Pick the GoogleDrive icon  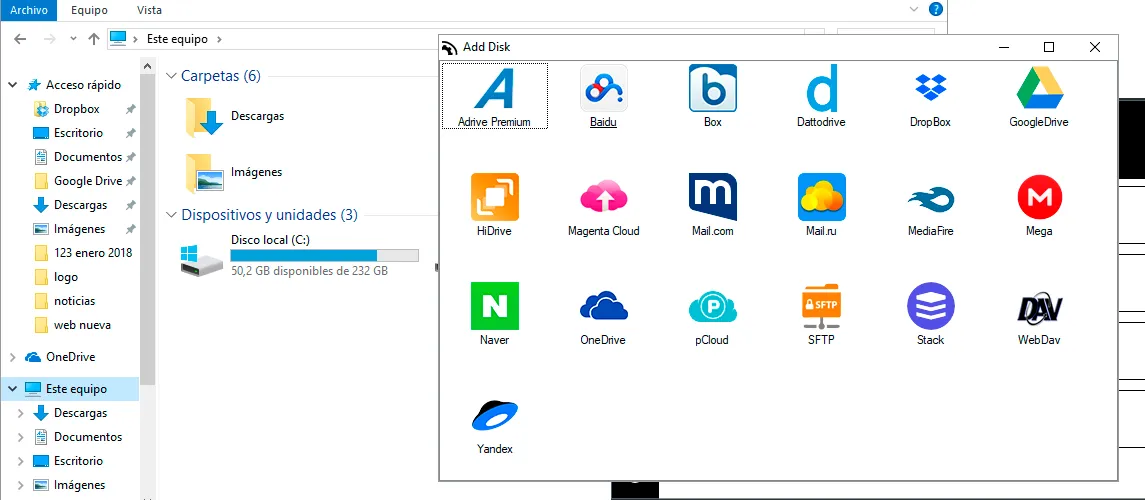tap(1039, 96)
